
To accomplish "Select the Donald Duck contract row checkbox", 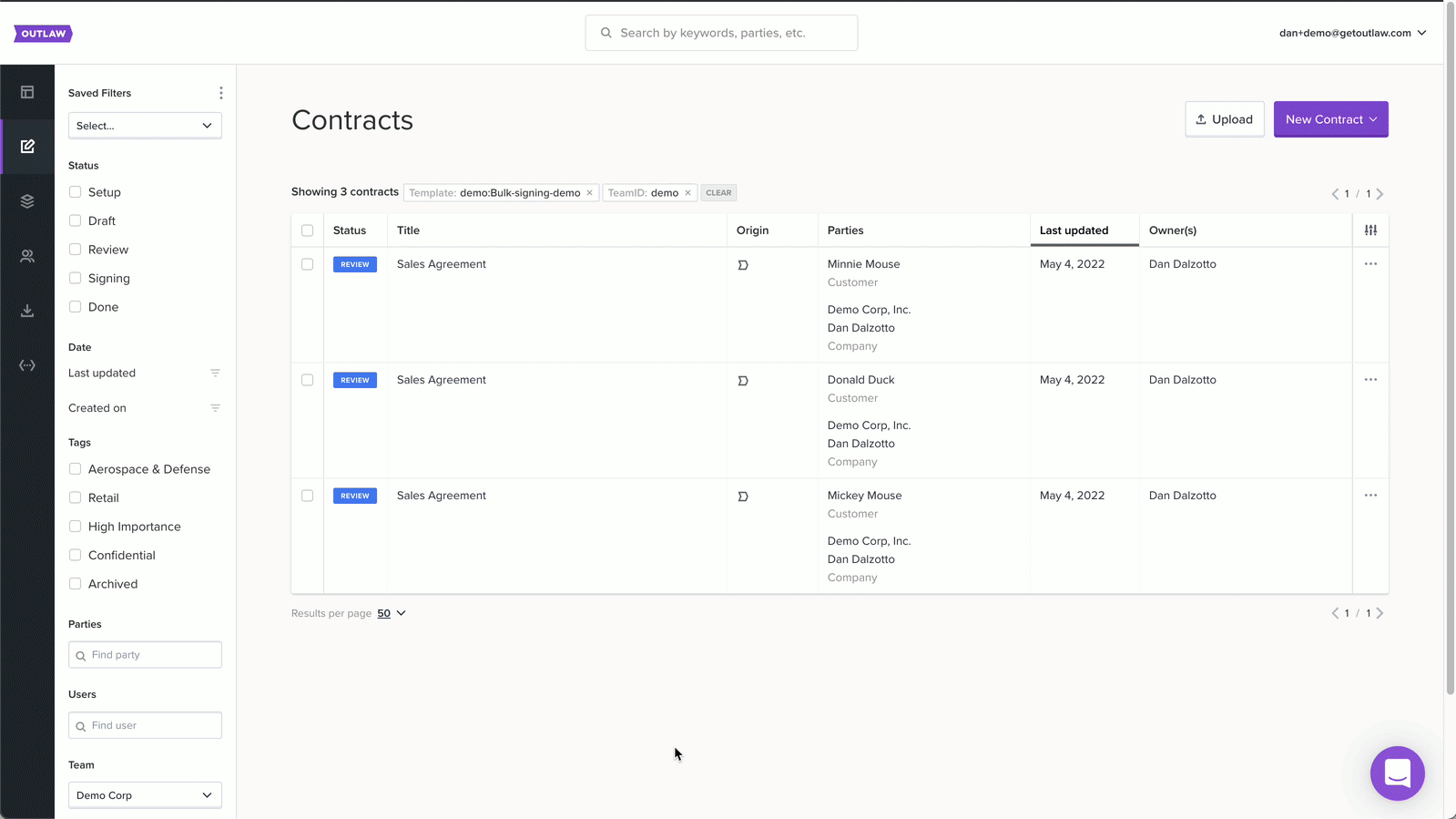I will click(x=307, y=380).
